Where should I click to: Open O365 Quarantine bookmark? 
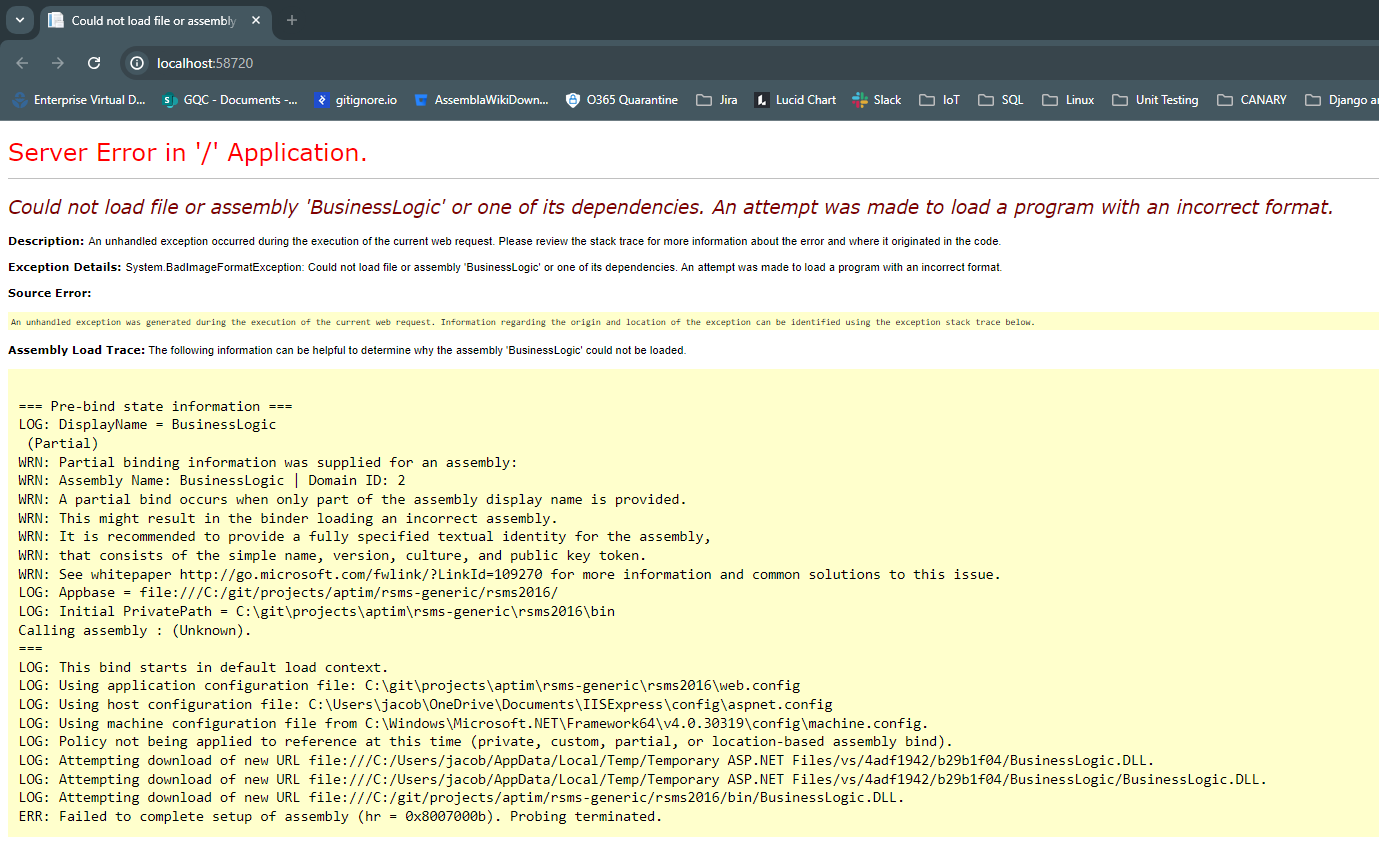[x=621, y=100]
